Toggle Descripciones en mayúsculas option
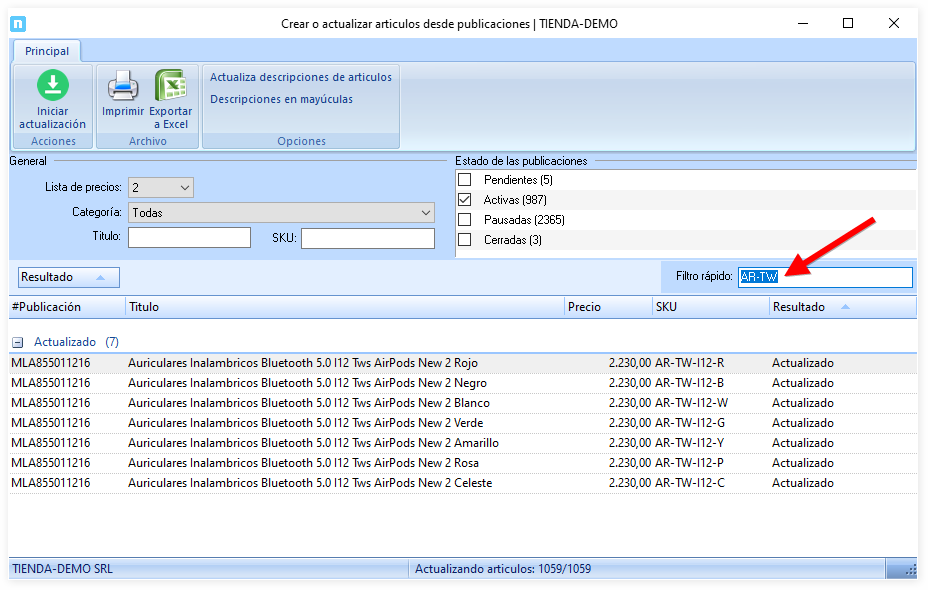This screenshot has width=928, height=590. click(x=281, y=99)
